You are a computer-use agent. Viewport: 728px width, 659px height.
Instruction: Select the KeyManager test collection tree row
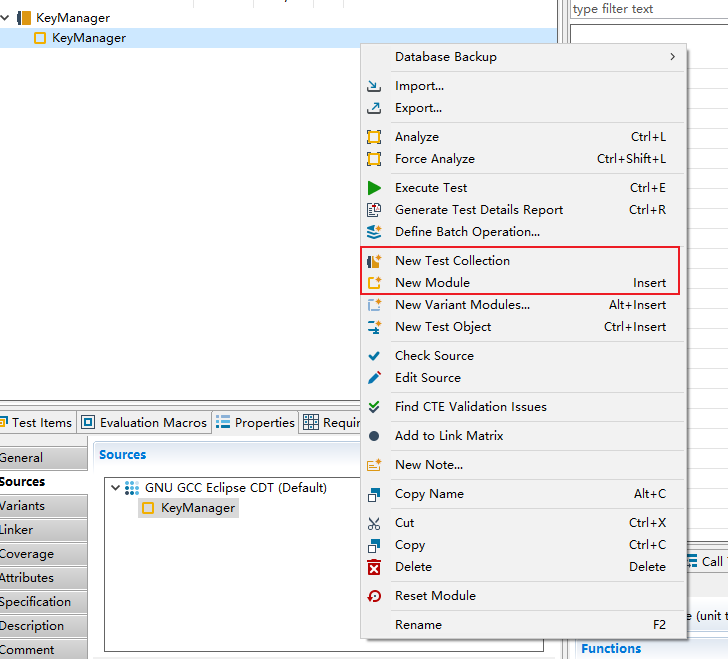(x=278, y=18)
